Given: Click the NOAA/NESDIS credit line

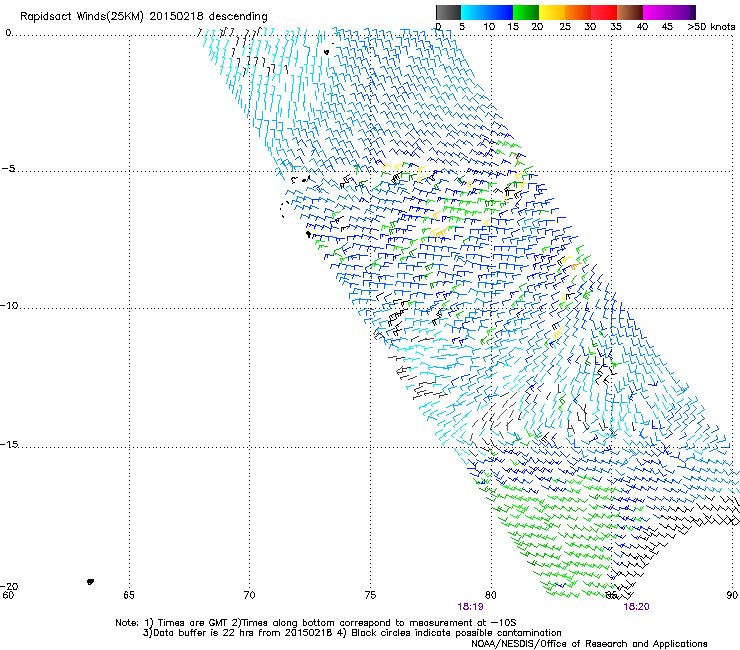Looking at the screenshot, I should [589, 644].
